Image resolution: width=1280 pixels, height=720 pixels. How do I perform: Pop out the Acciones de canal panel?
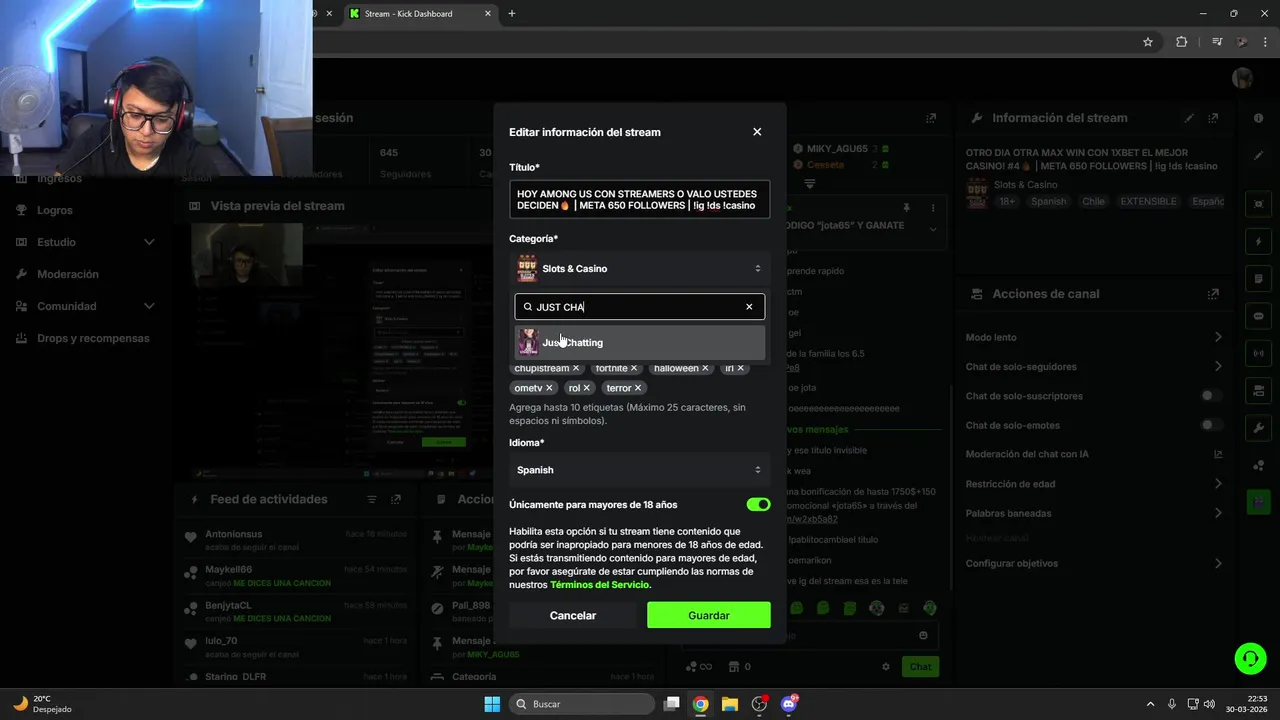point(1213,294)
